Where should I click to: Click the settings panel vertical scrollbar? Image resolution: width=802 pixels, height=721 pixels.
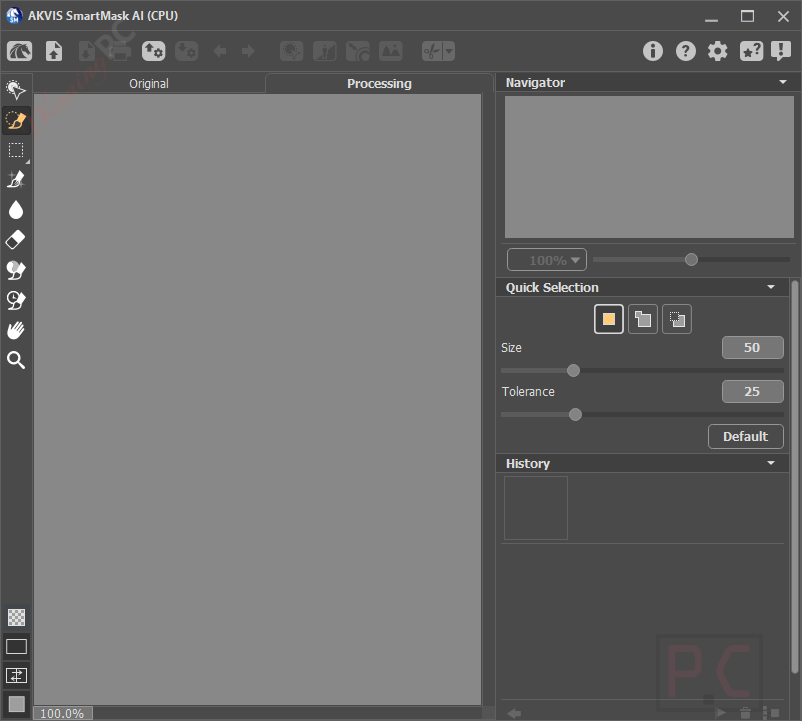[795, 476]
